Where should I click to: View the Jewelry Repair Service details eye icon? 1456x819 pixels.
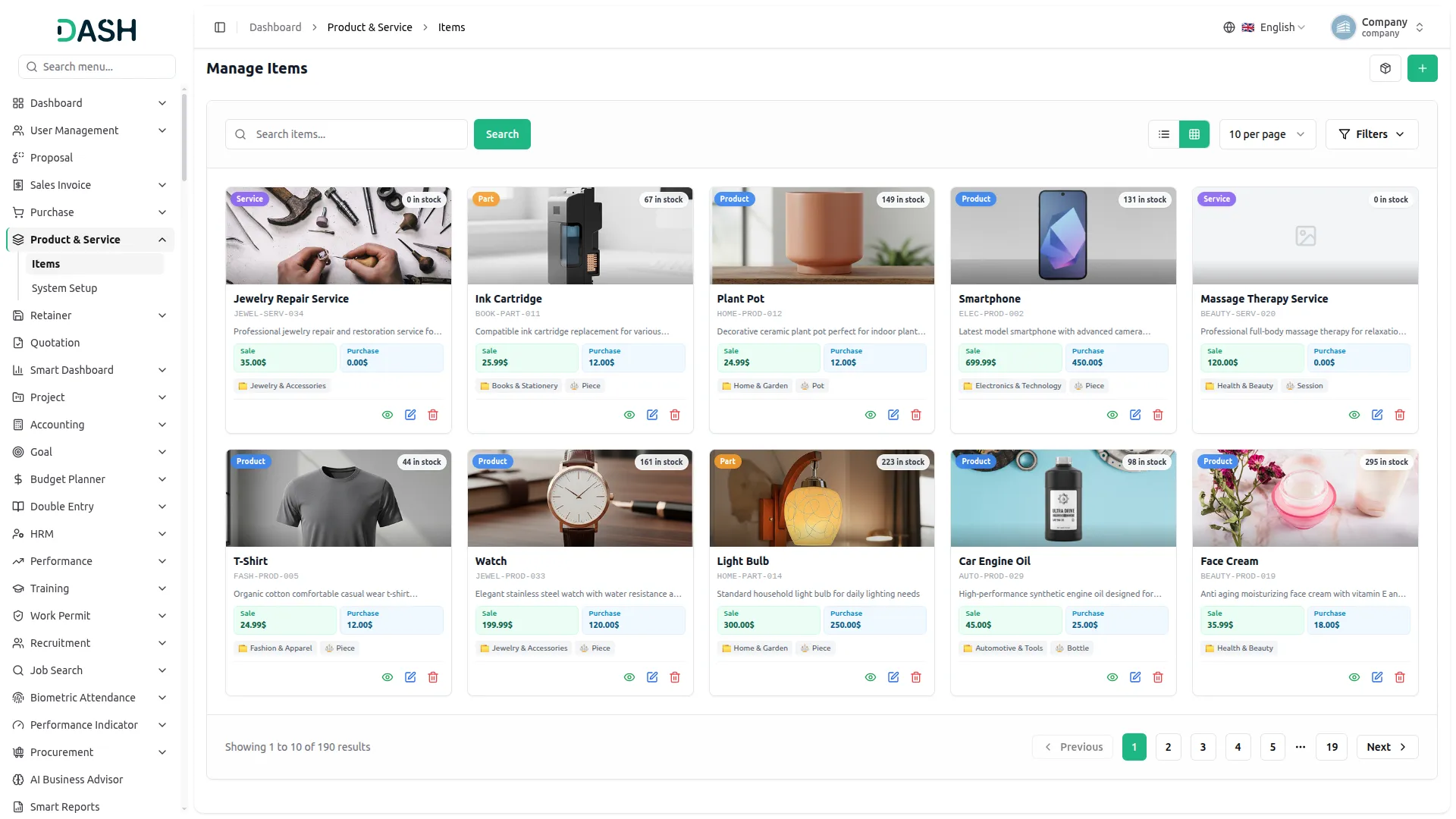tap(388, 415)
